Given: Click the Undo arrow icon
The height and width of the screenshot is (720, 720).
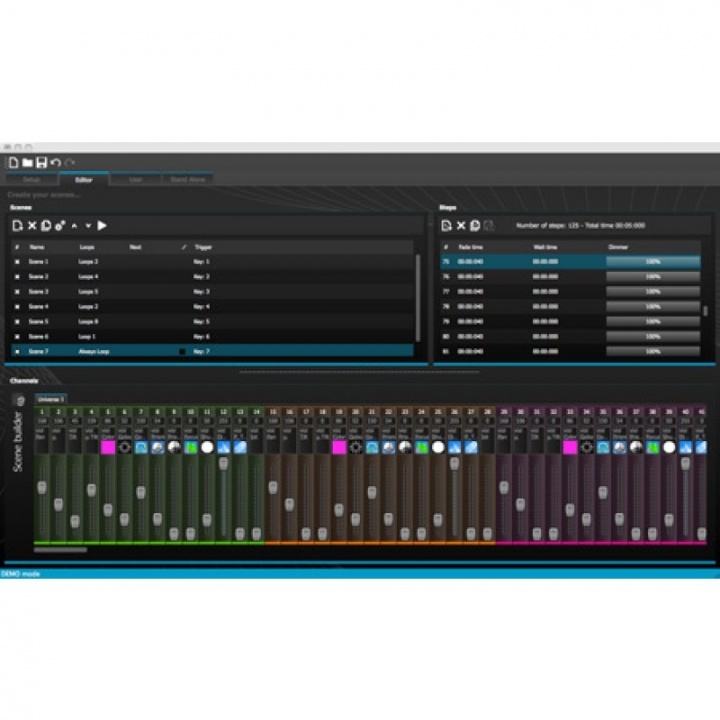Looking at the screenshot, I should point(56,163).
